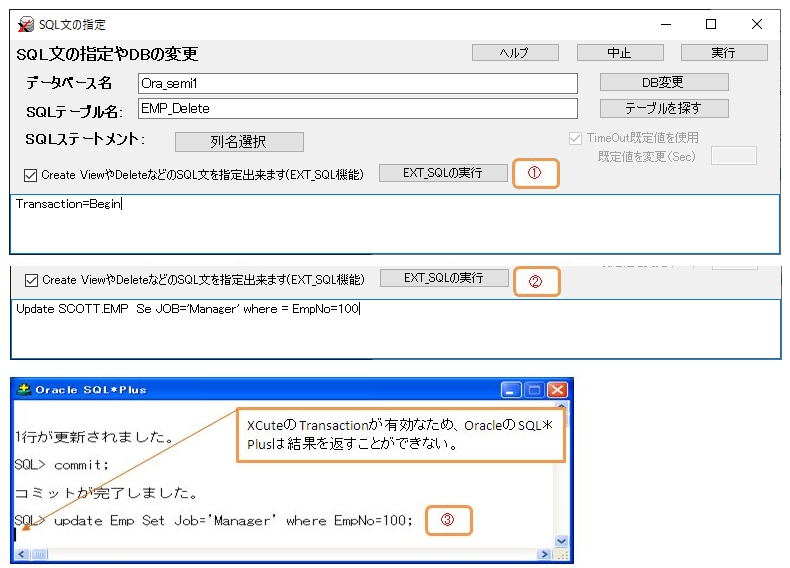Click the 'コミットが完了しました。' message
Screen dimensions: 790x568
click(x=107, y=492)
